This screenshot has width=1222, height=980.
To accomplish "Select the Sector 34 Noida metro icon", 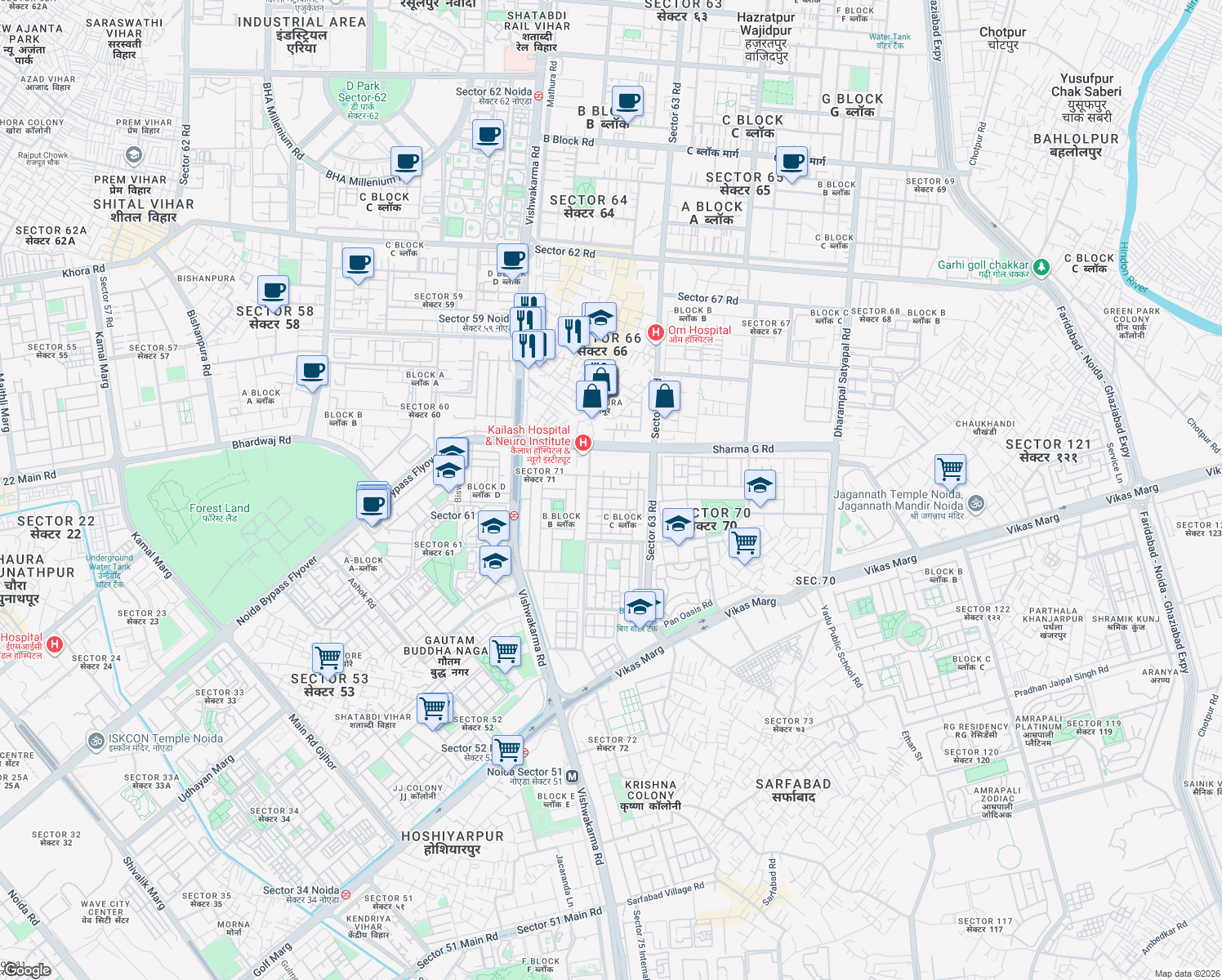I will click(x=346, y=896).
